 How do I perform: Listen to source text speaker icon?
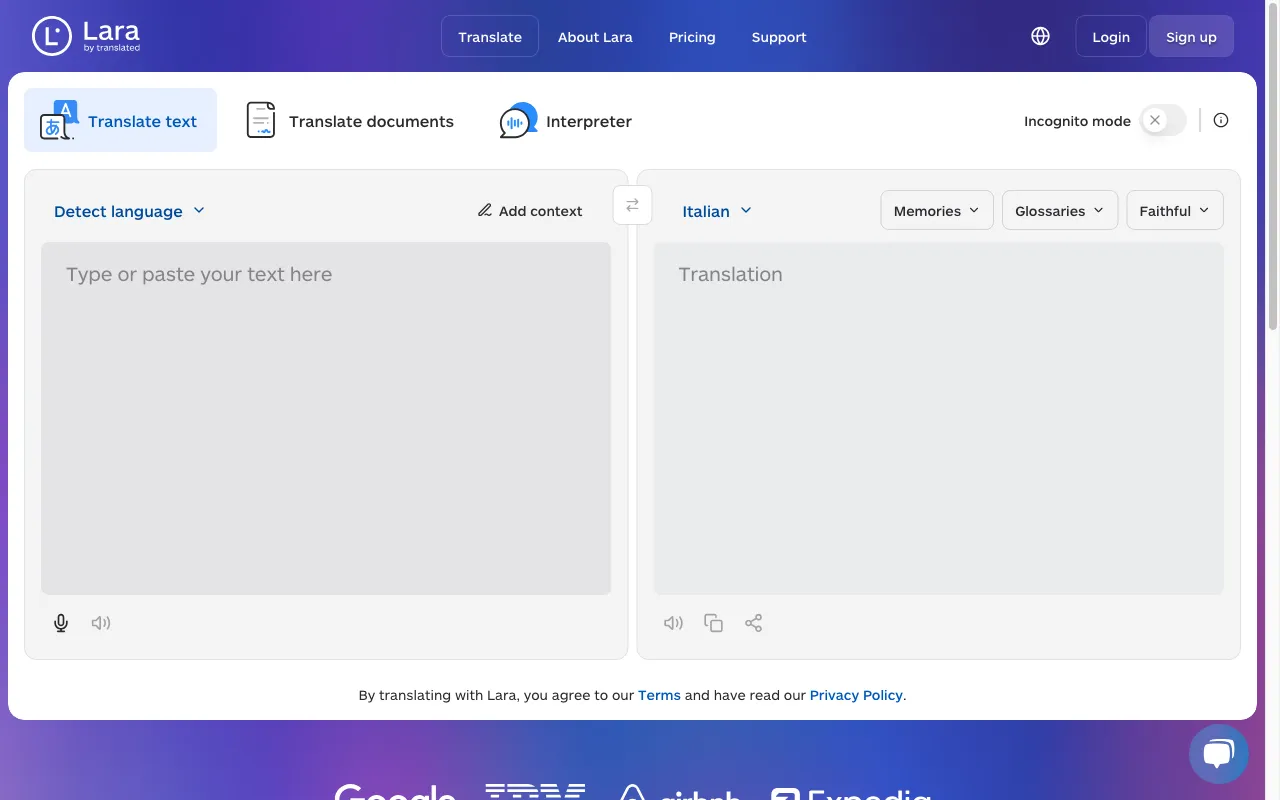(101, 623)
